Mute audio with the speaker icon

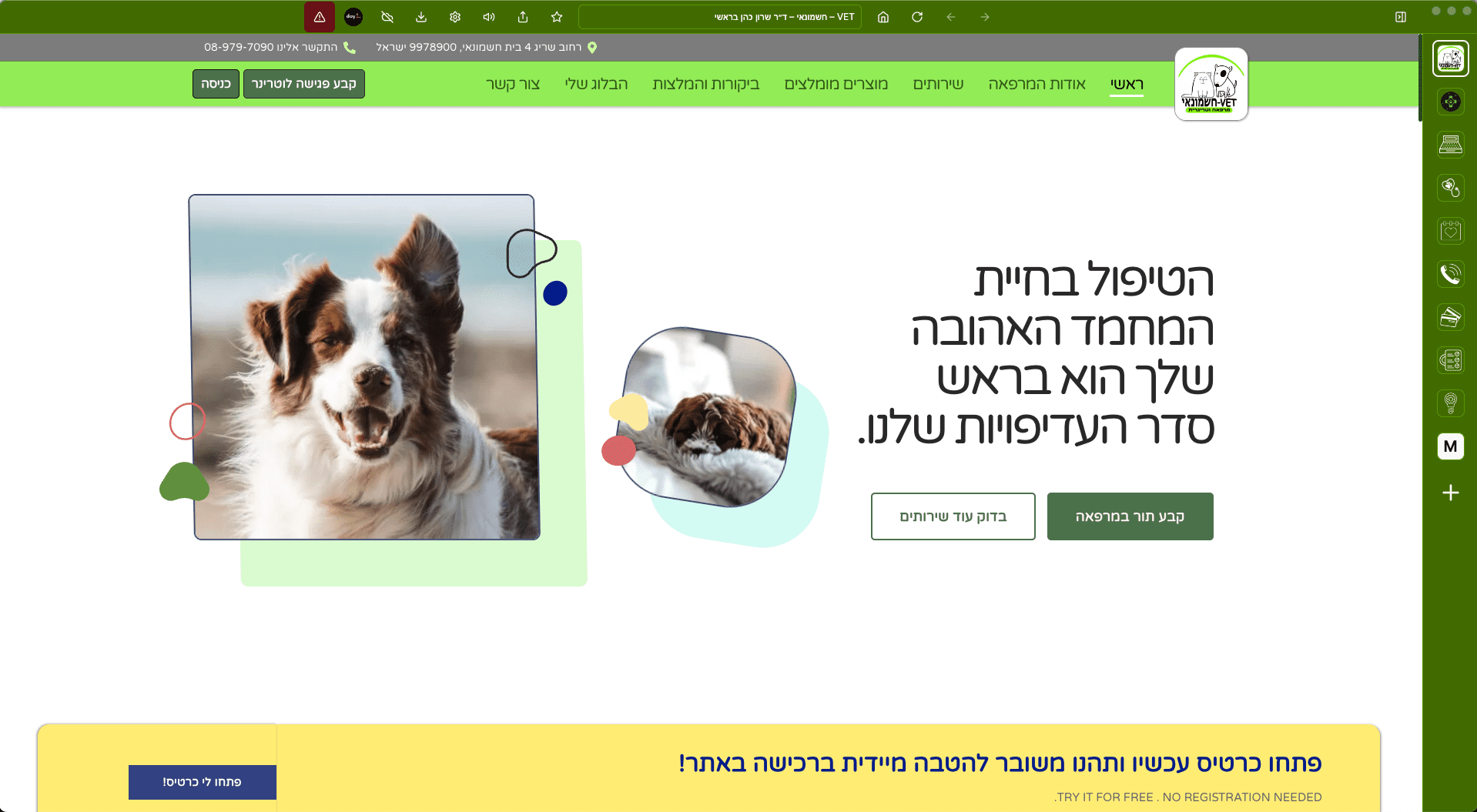pos(489,17)
